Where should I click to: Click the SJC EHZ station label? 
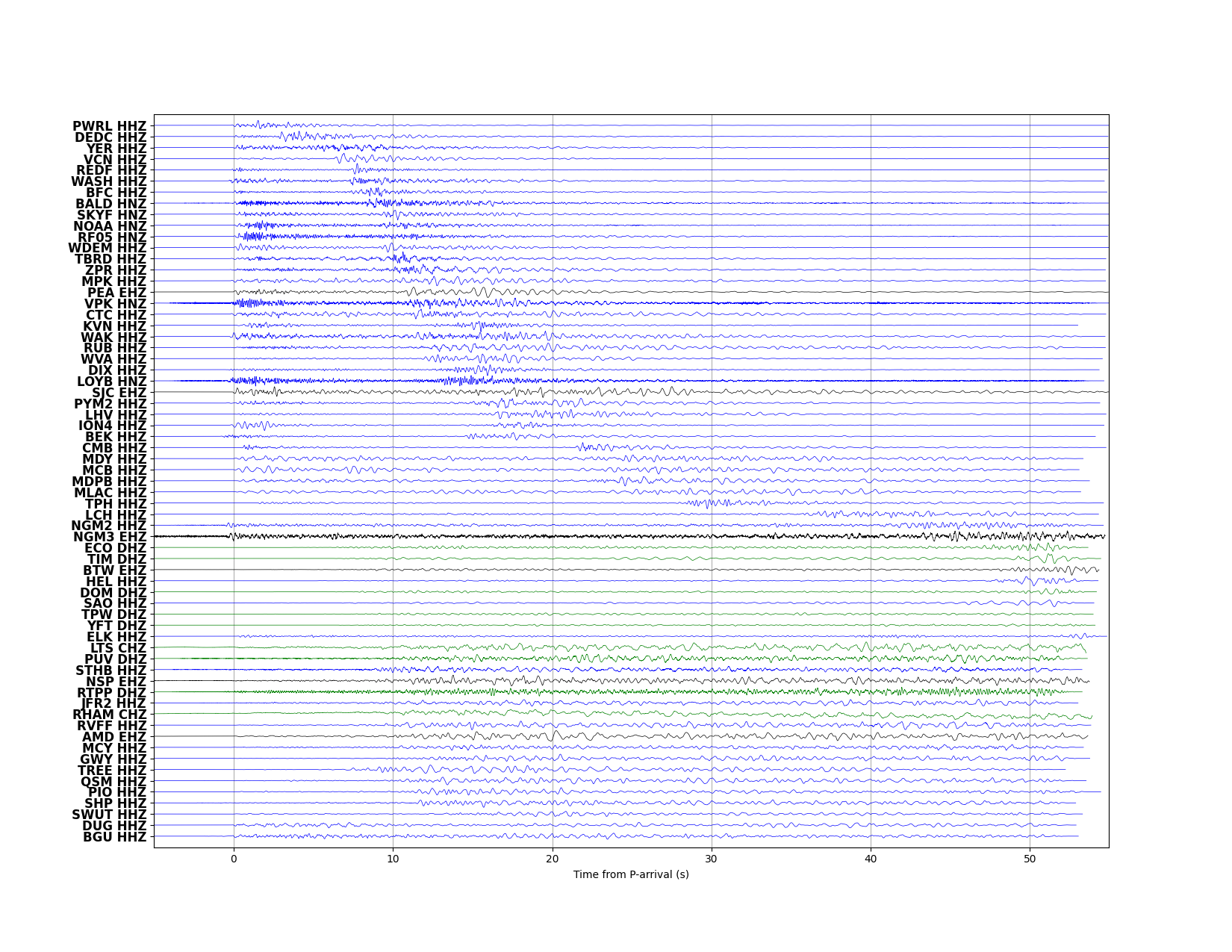click(x=119, y=393)
